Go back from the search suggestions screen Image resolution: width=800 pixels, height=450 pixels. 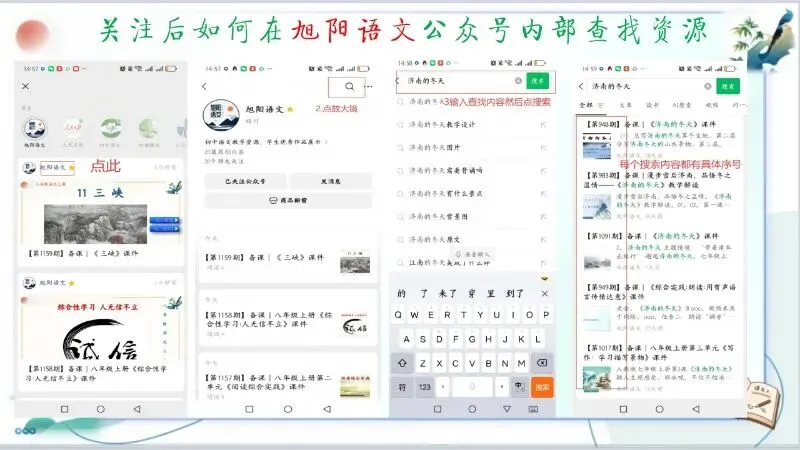click(x=398, y=81)
